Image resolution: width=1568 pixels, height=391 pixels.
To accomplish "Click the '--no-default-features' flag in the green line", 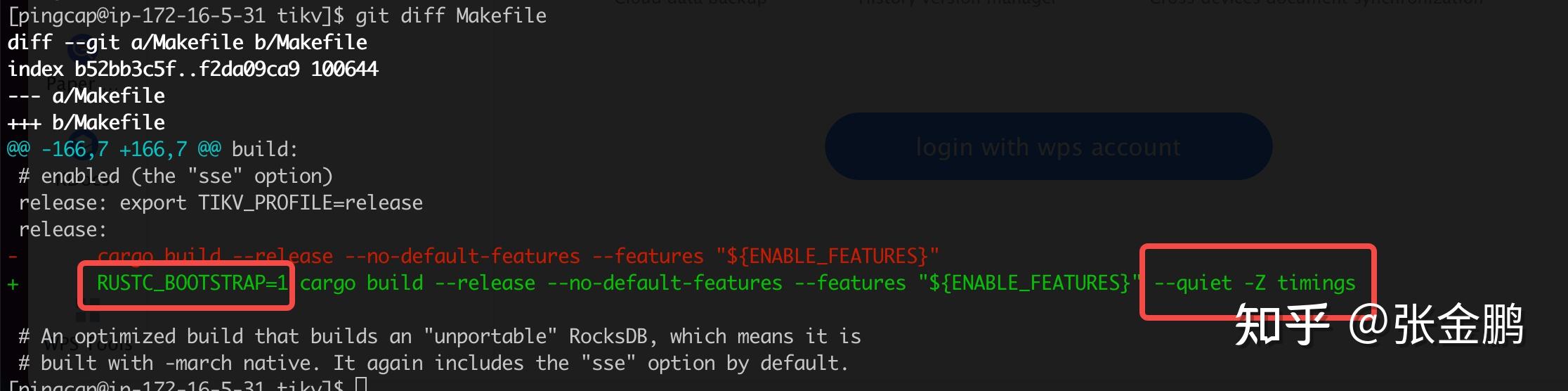I will pos(665,283).
